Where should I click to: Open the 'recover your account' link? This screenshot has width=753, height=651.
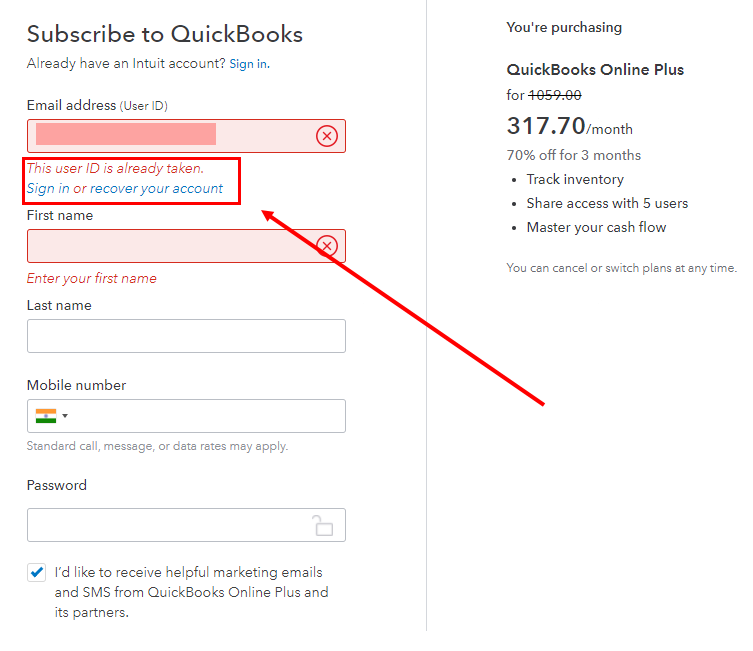point(157,189)
